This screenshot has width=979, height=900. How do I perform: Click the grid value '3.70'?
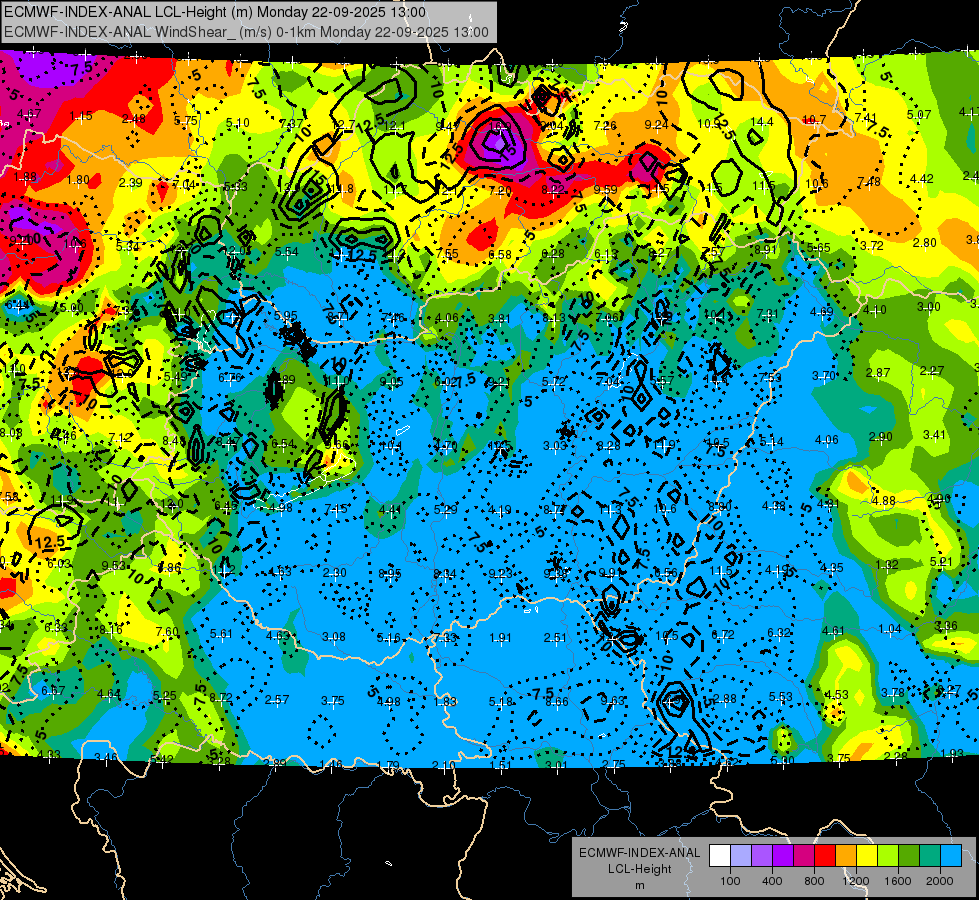(x=824, y=375)
